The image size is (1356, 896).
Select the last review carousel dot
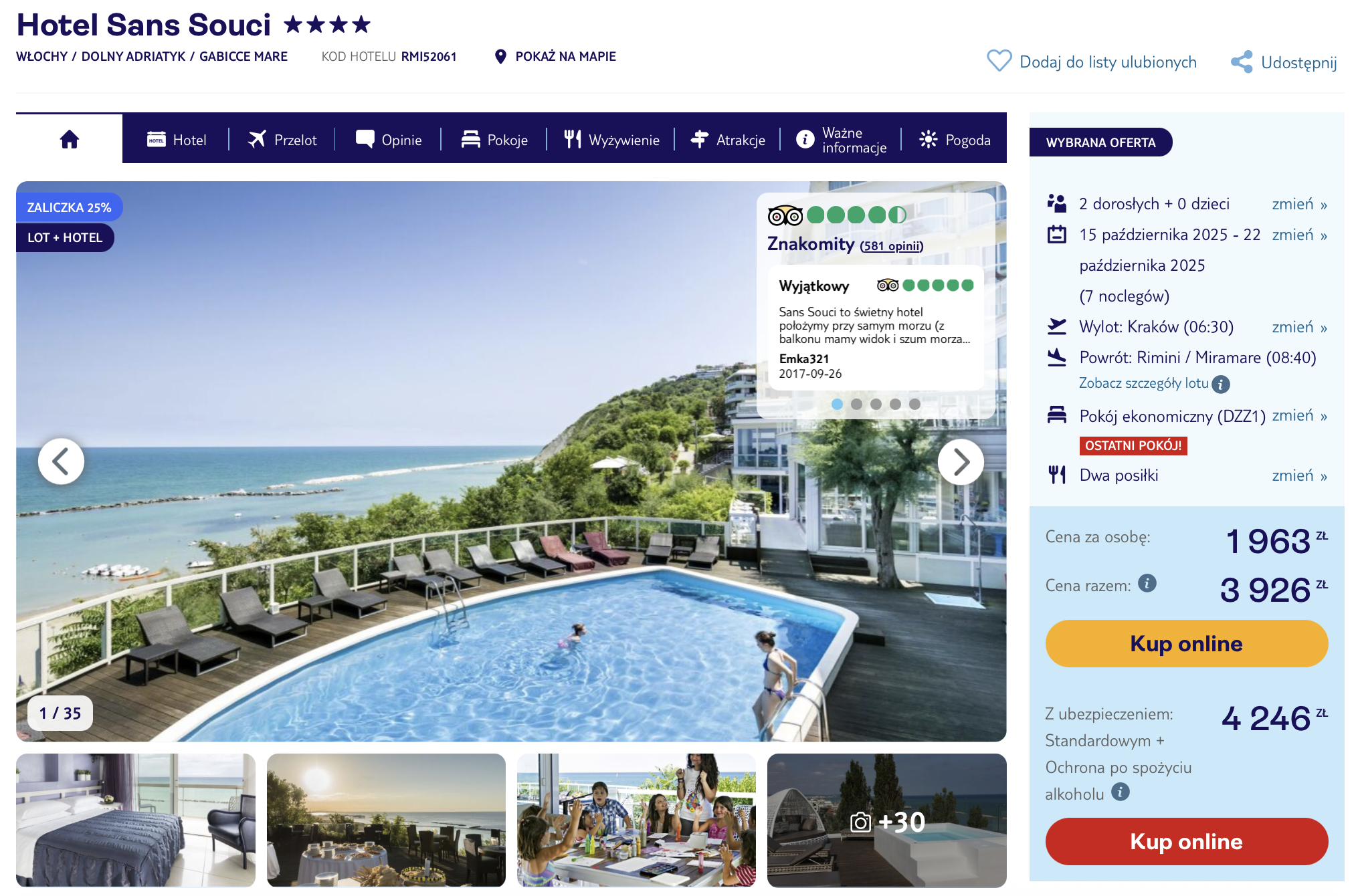pos(914,404)
